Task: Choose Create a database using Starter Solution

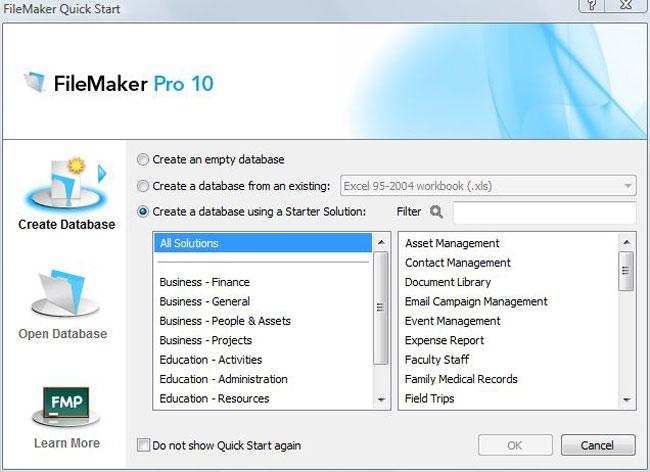Action: point(144,212)
